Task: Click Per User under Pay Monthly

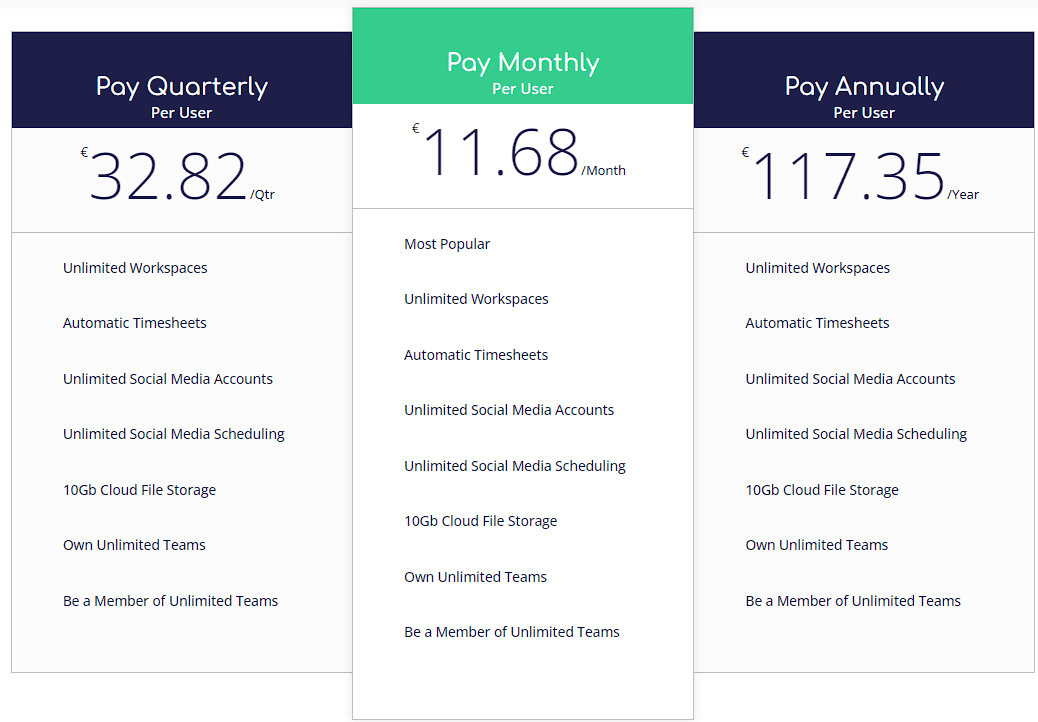Action: [x=522, y=88]
